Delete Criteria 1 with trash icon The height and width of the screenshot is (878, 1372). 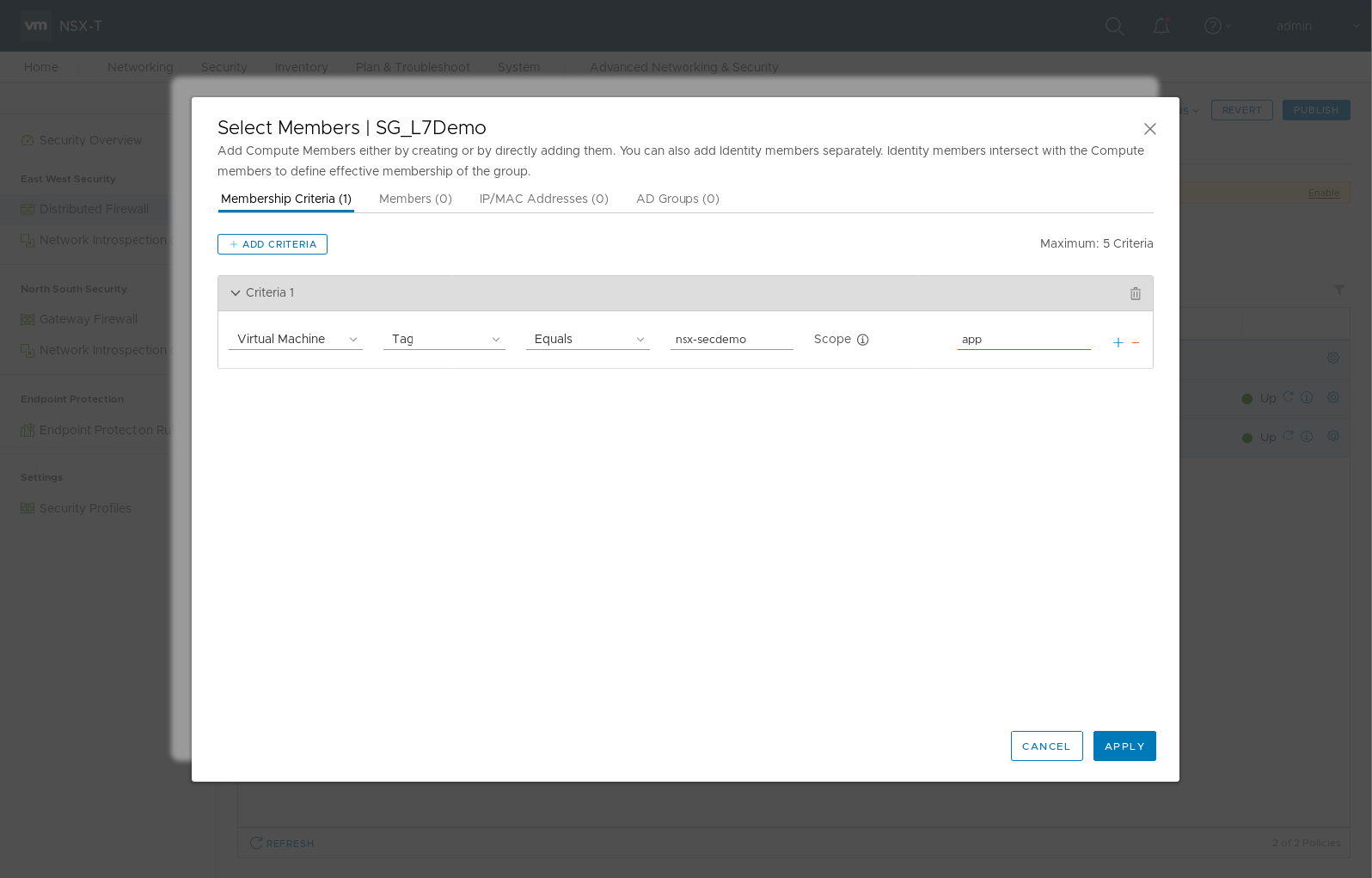1135,293
